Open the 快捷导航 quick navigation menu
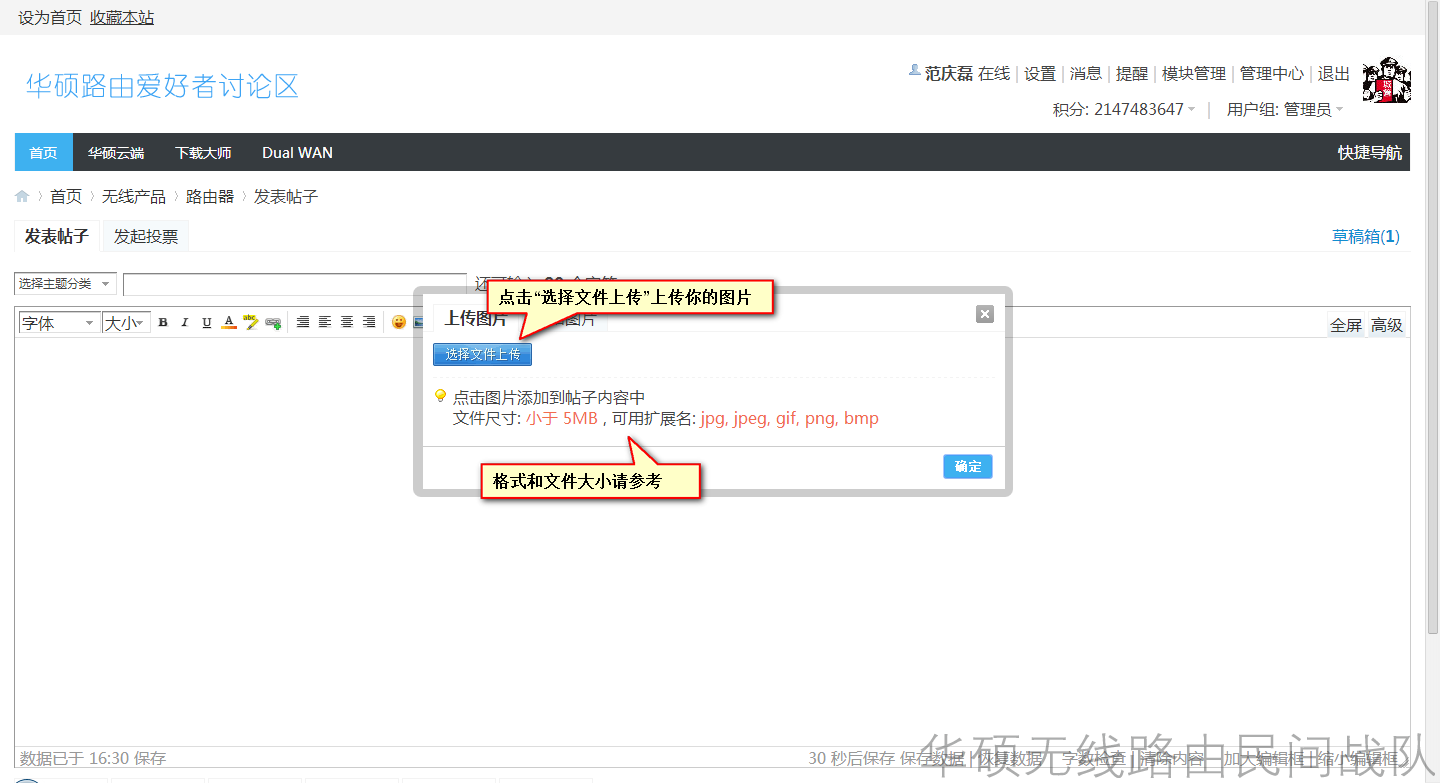 click(1370, 153)
